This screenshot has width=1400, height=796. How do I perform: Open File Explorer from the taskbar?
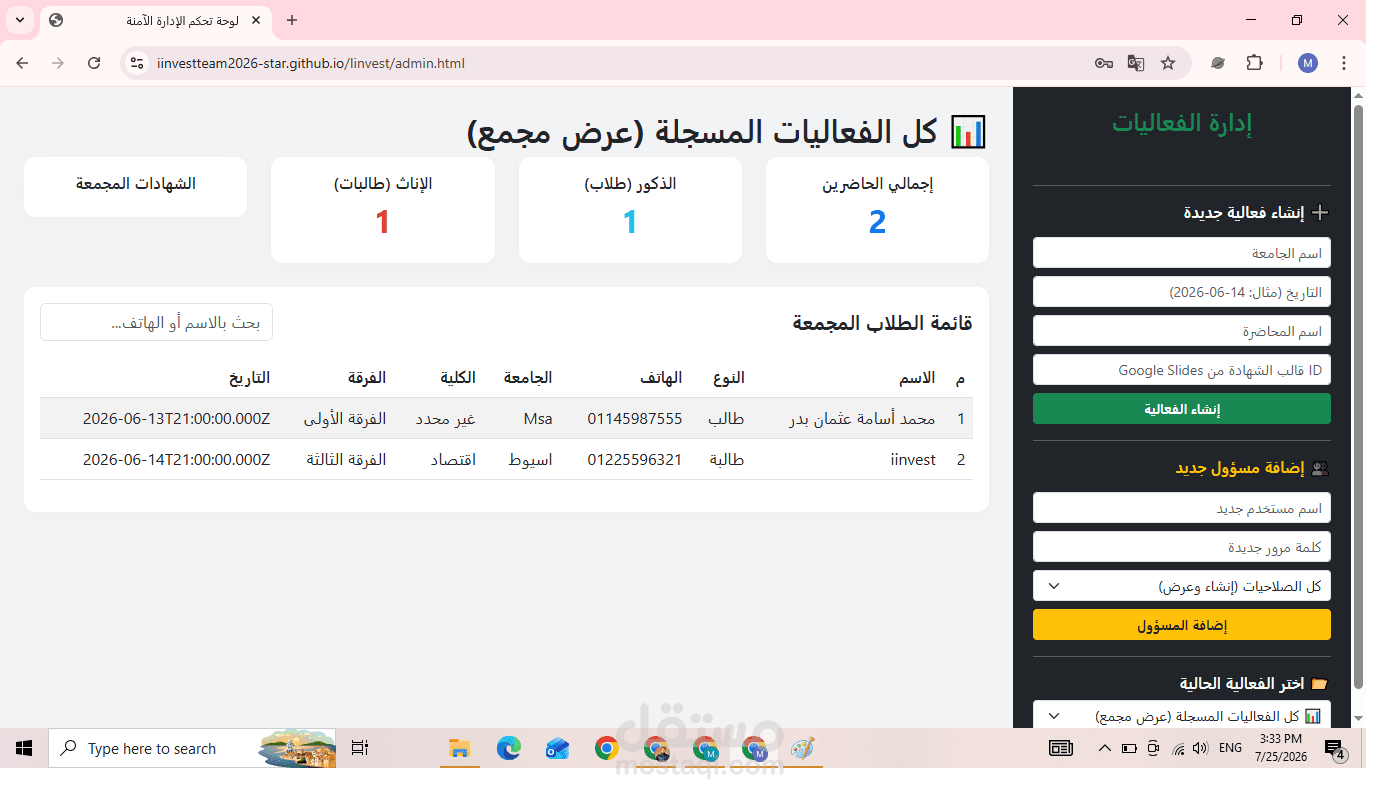pyautogui.click(x=459, y=748)
